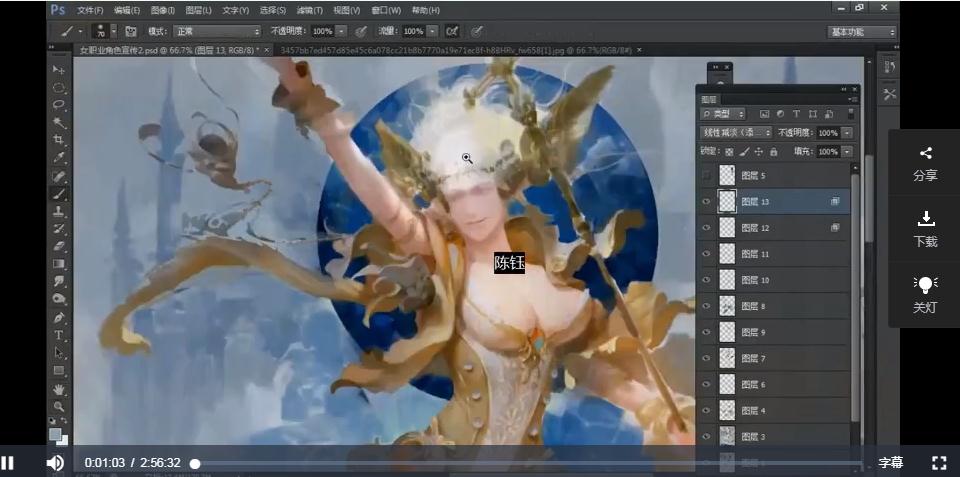Select the Brush tool in toolbox
The width and height of the screenshot is (960, 477).
click(59, 194)
